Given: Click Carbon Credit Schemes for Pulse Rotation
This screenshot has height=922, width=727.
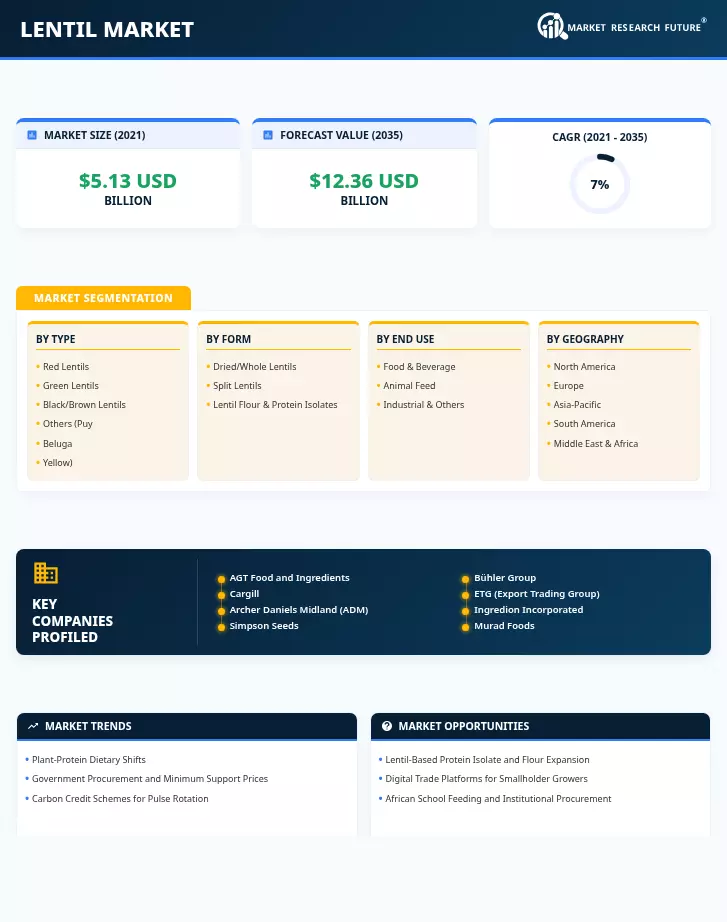Looking at the screenshot, I should pos(120,799).
